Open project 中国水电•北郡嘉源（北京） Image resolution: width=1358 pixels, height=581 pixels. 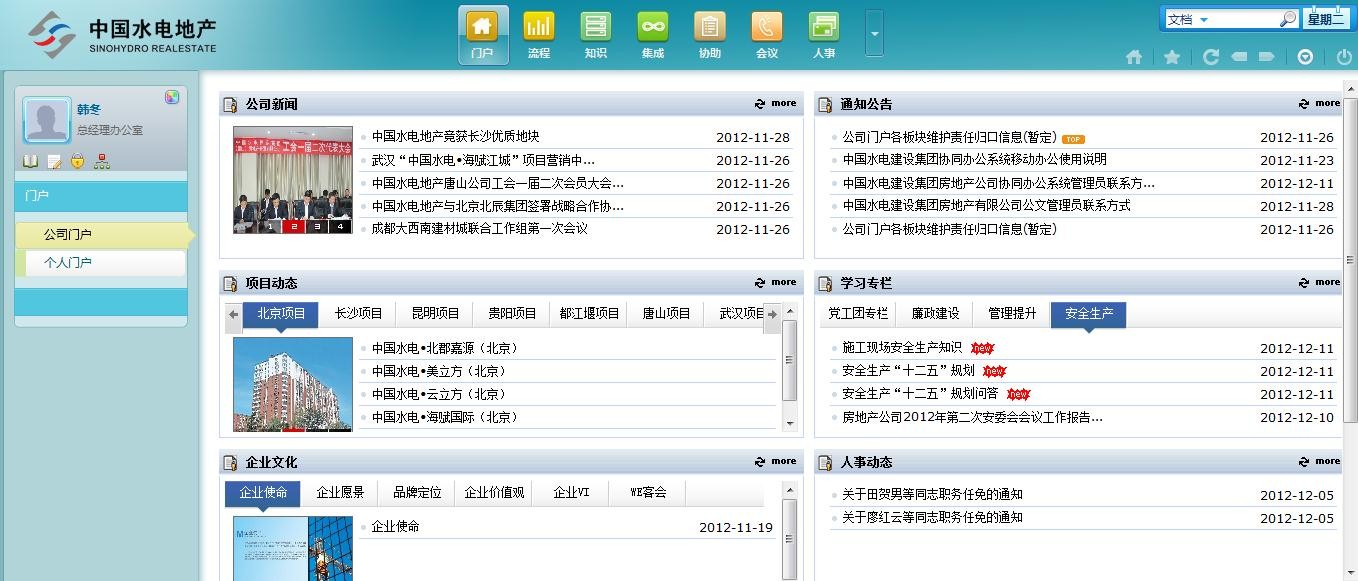(x=445, y=349)
